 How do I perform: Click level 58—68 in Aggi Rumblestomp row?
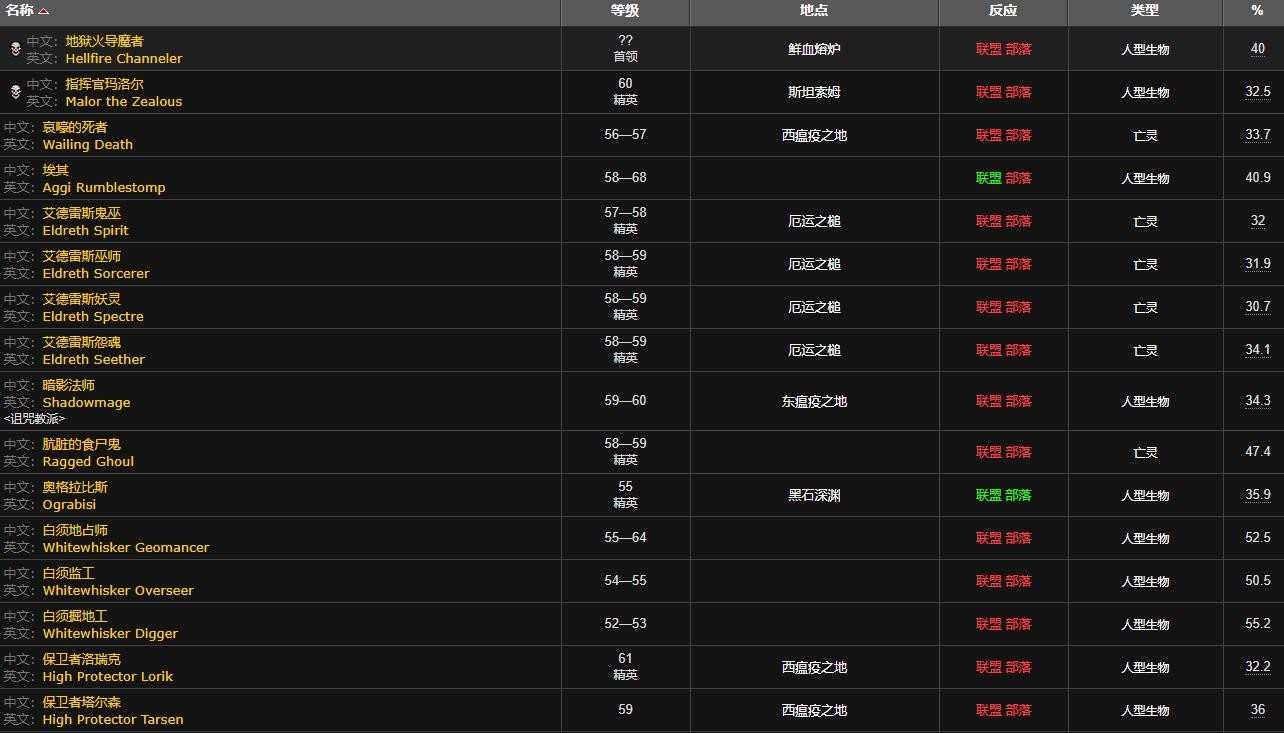pos(625,178)
